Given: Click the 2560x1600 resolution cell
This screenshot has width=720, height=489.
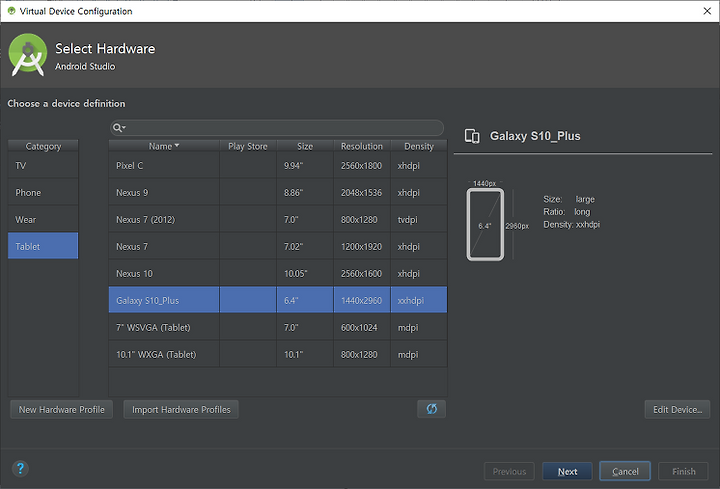Looking at the screenshot, I should [x=362, y=274].
